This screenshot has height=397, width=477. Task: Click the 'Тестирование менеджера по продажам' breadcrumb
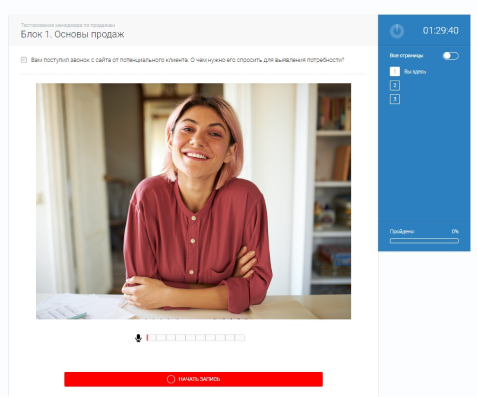(x=68, y=25)
